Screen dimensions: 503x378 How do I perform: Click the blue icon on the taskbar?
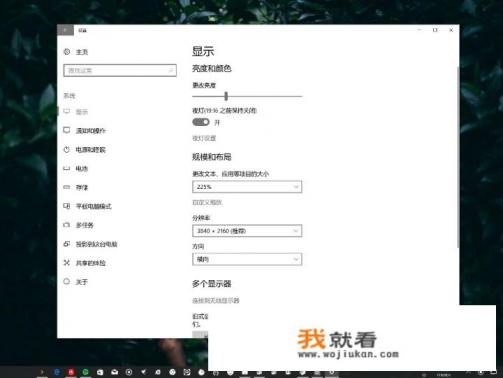click(57, 372)
